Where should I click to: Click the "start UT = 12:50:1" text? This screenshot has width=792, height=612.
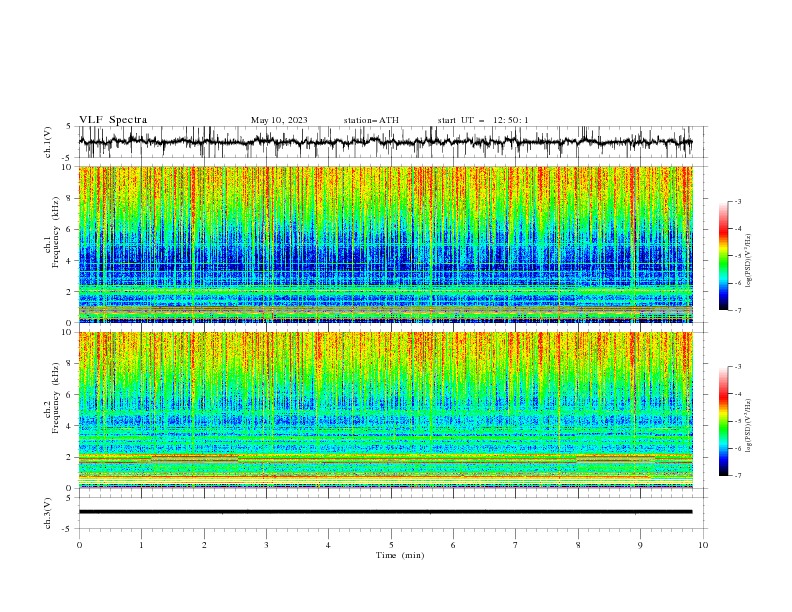pos(483,120)
